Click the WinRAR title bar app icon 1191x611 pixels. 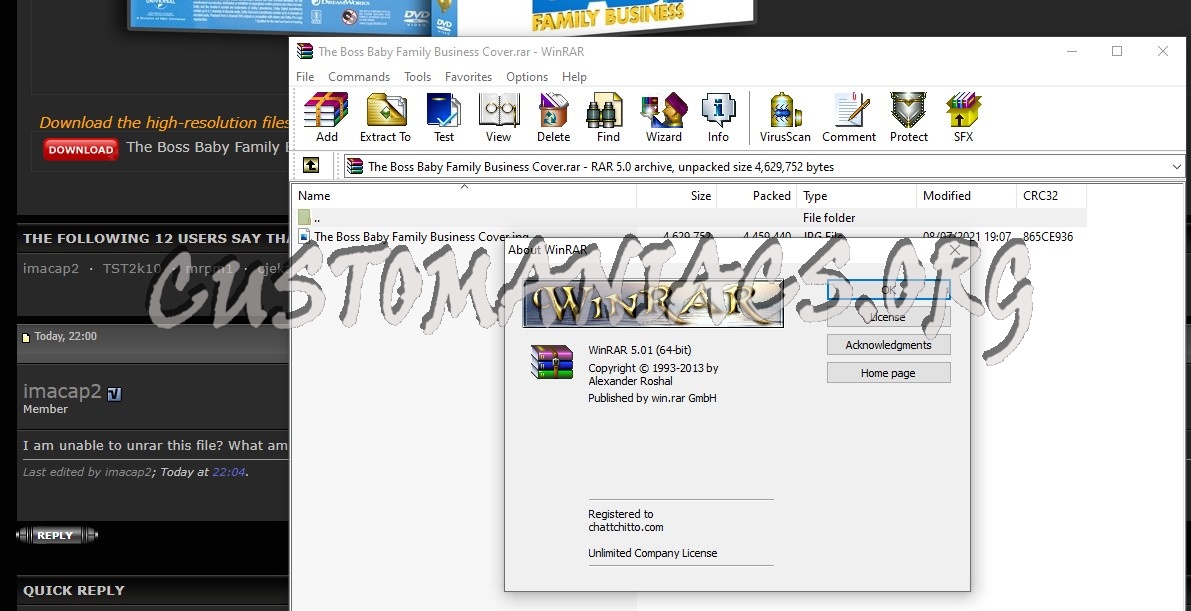pyautogui.click(x=305, y=52)
